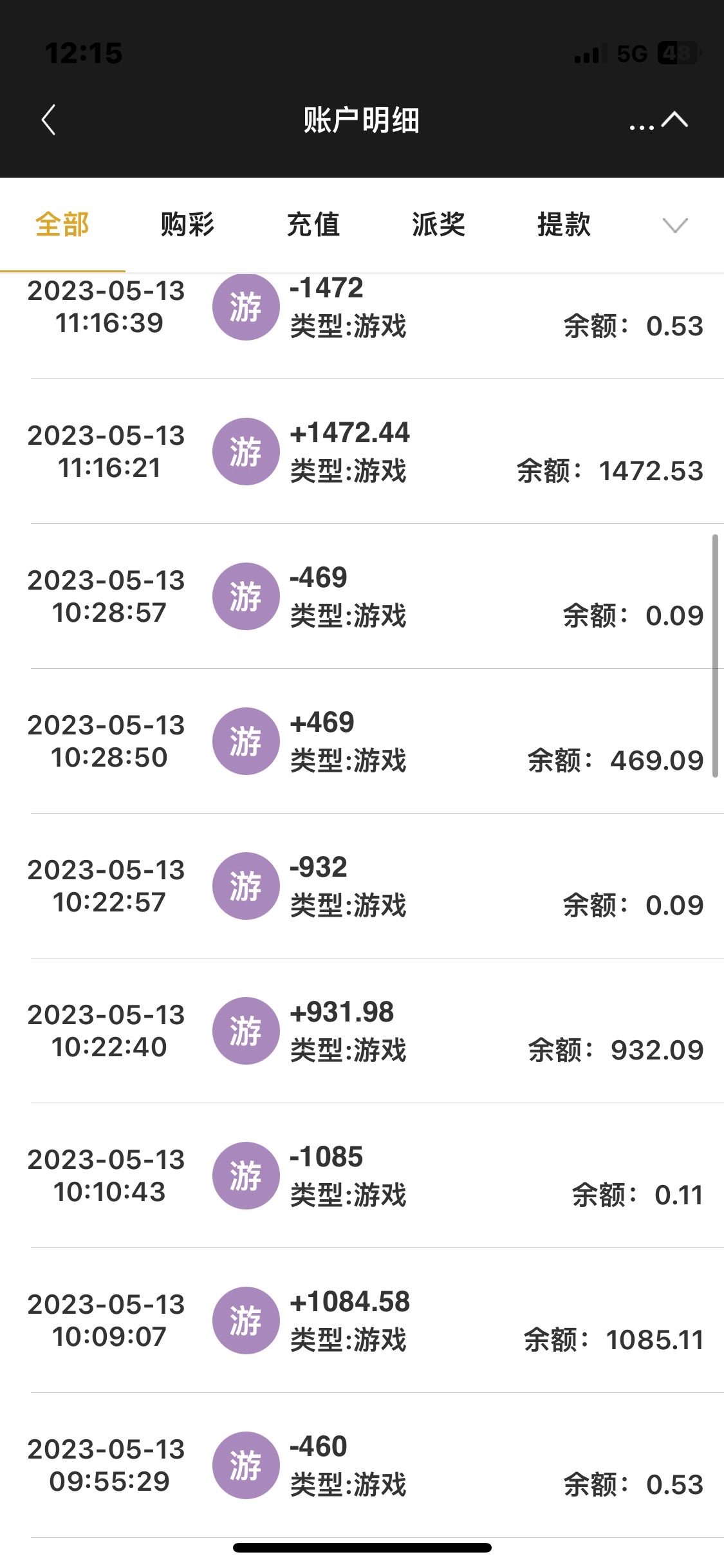Open the three-dot more options menu
The width and height of the screenshot is (724, 1568).
coord(641,125)
